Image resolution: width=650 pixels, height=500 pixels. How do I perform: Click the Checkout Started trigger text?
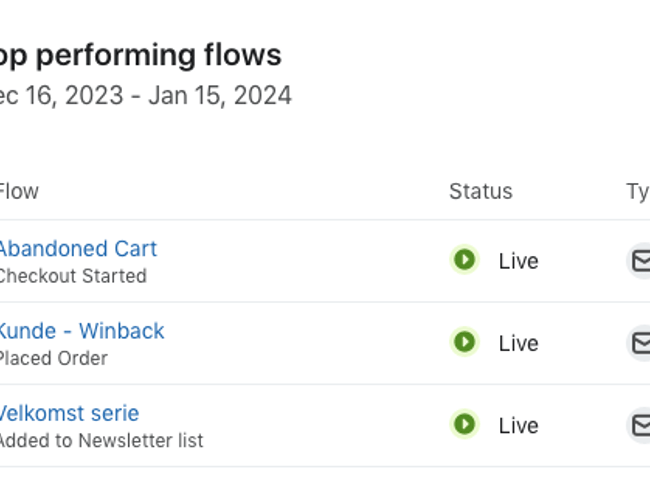pos(72,276)
